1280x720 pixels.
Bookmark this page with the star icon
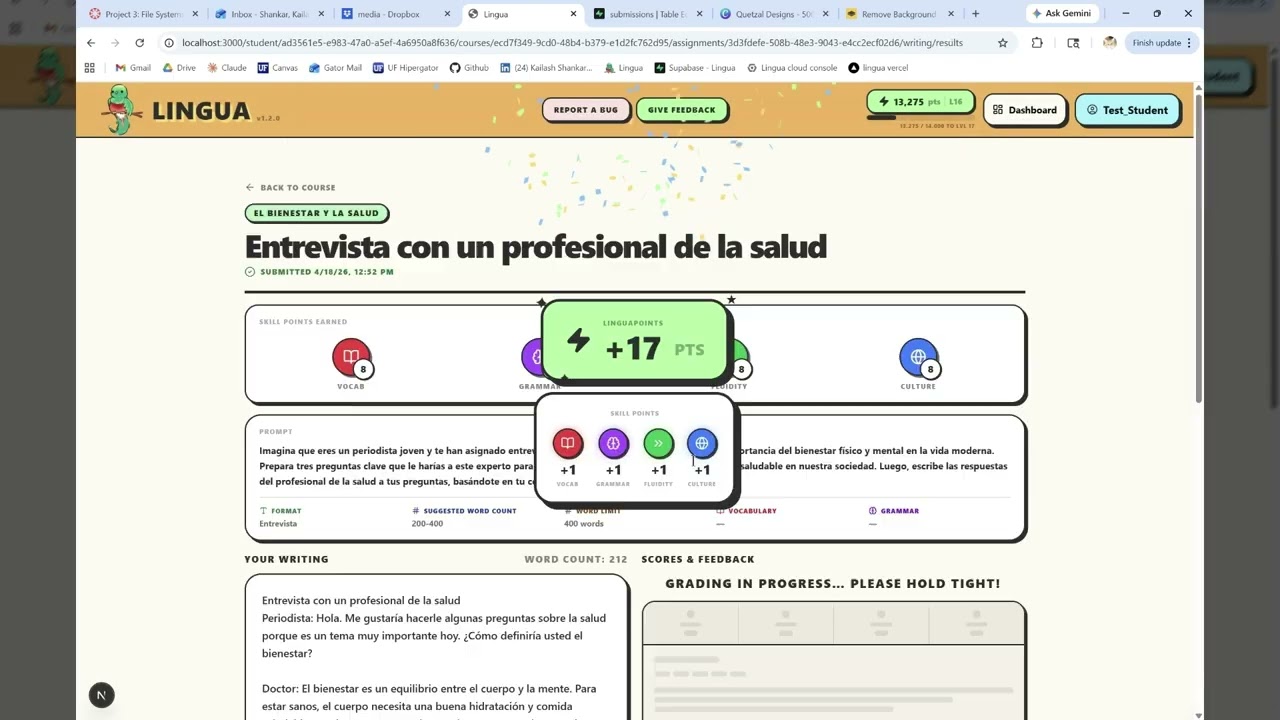[x=1002, y=43]
